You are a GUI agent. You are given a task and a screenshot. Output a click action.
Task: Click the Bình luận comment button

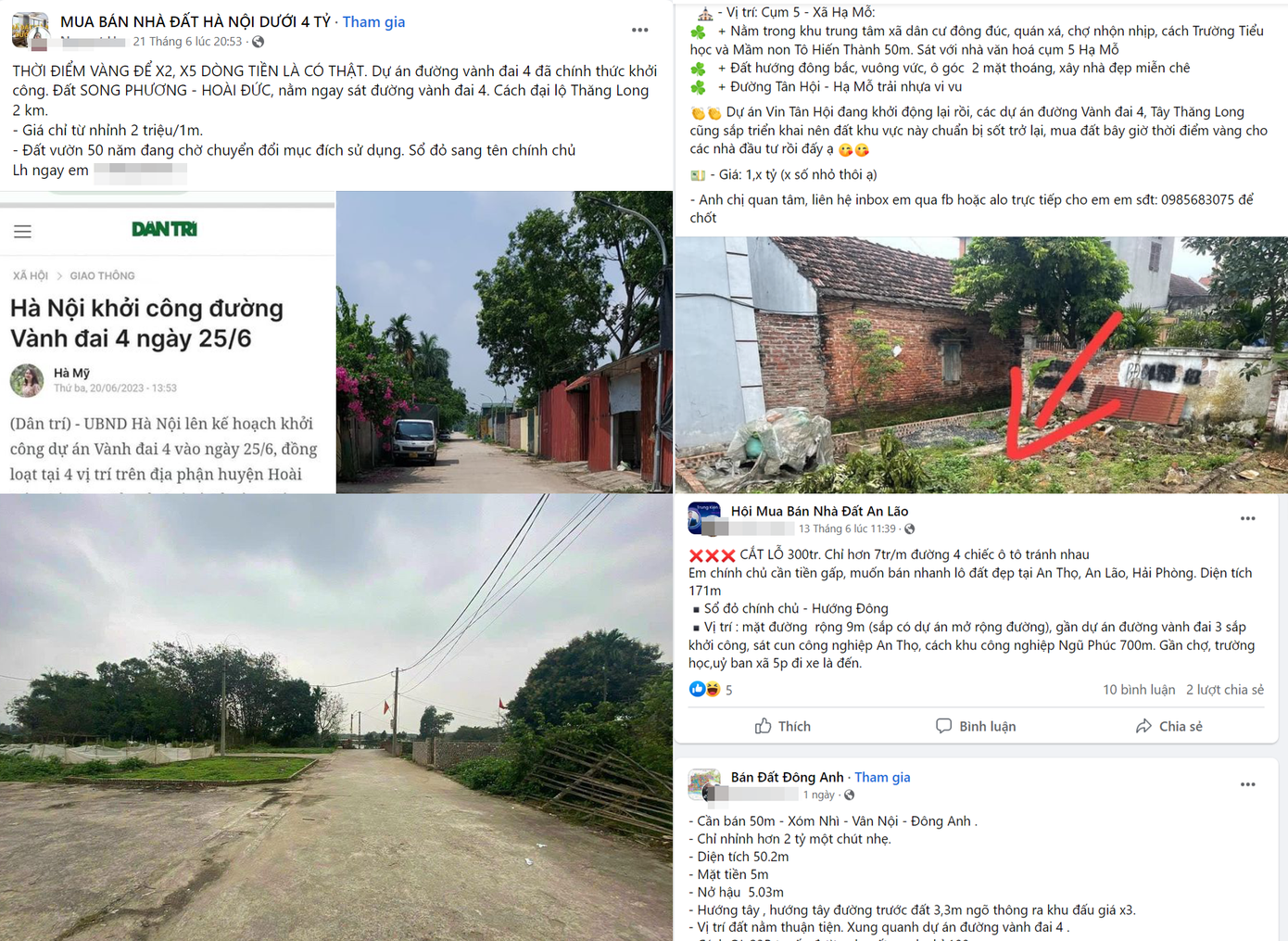976,726
